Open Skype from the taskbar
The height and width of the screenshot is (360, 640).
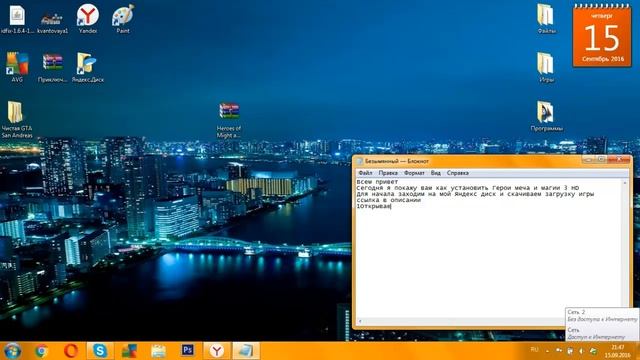pos(100,351)
